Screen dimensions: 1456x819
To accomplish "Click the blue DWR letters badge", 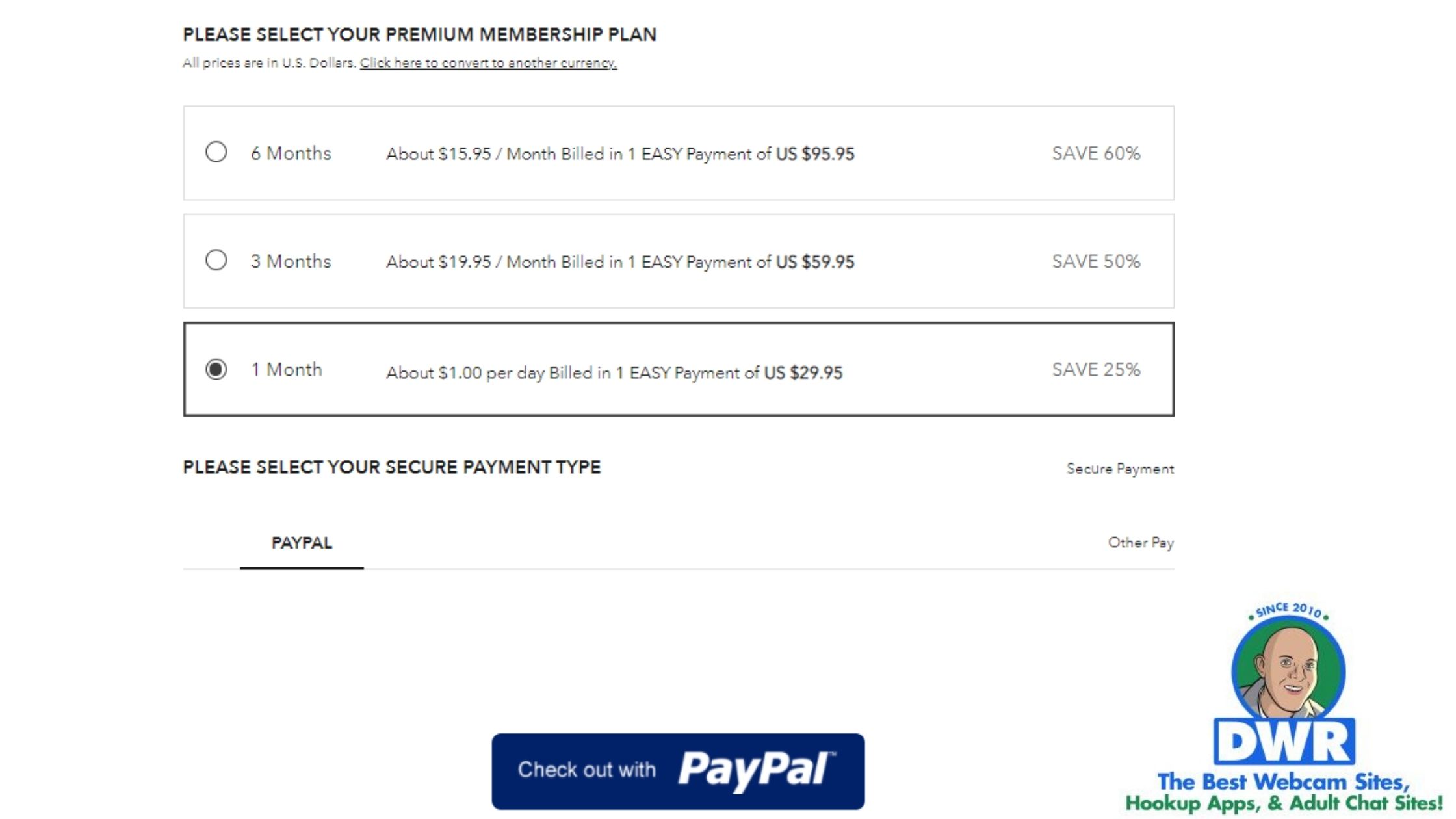I will tap(1284, 742).
